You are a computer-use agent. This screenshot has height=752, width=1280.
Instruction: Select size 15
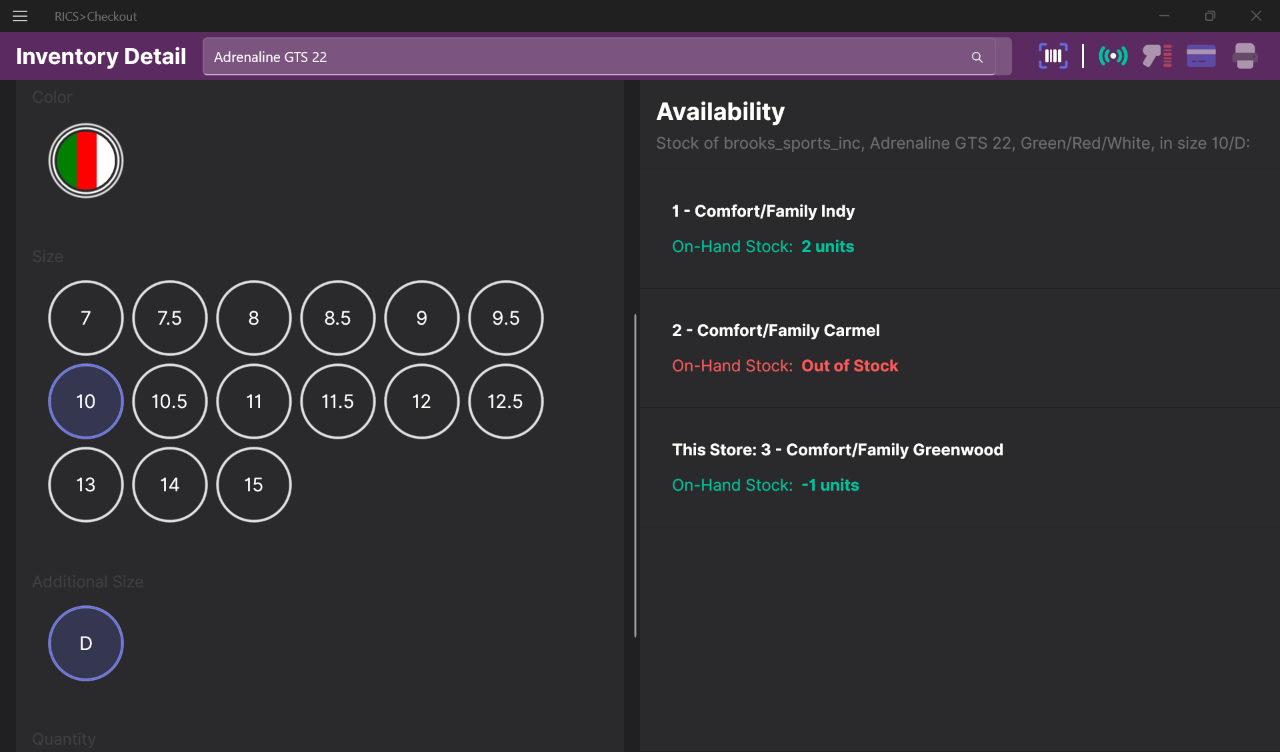pyautogui.click(x=254, y=485)
